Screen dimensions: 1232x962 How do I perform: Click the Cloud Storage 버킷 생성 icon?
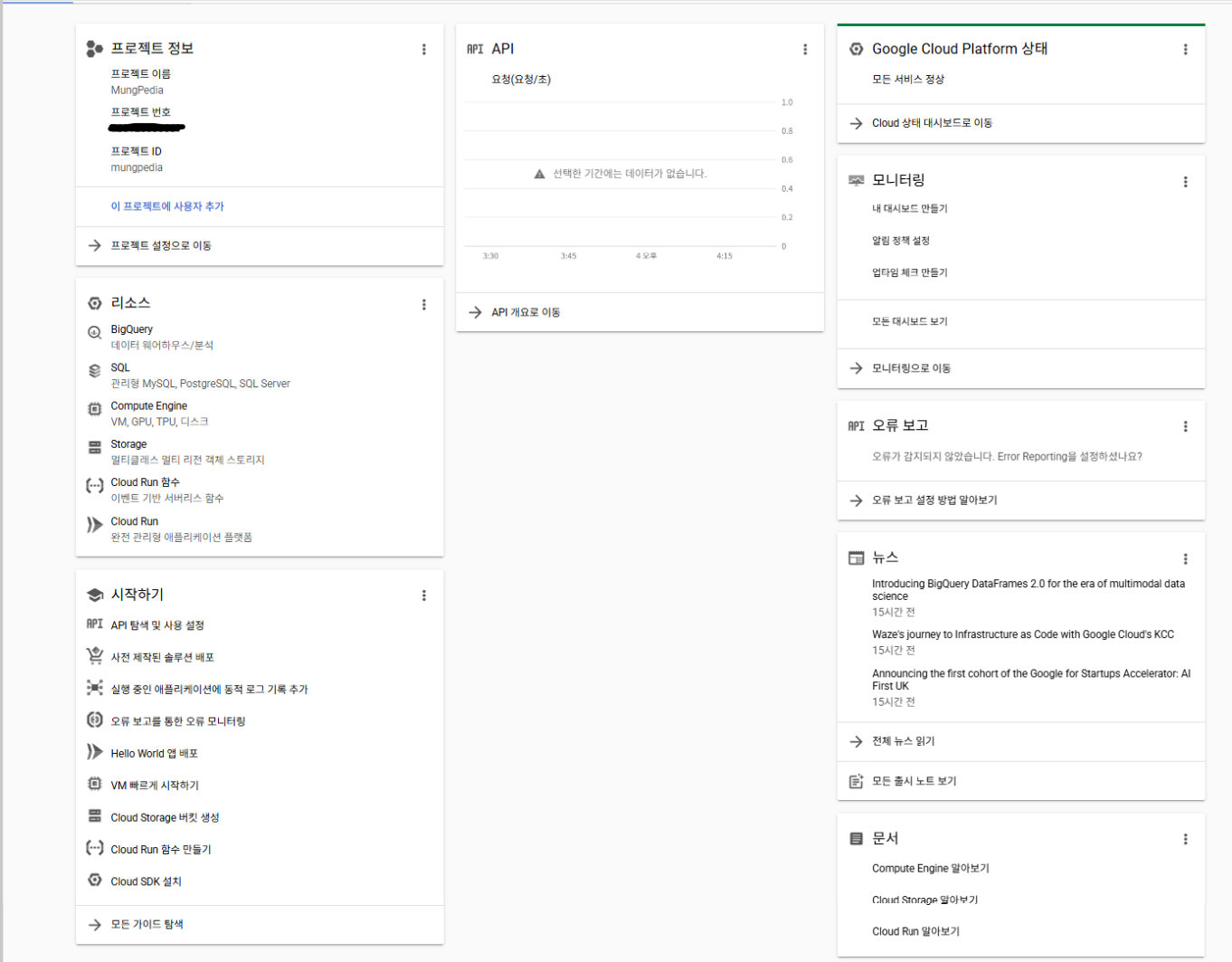pyautogui.click(x=94, y=815)
